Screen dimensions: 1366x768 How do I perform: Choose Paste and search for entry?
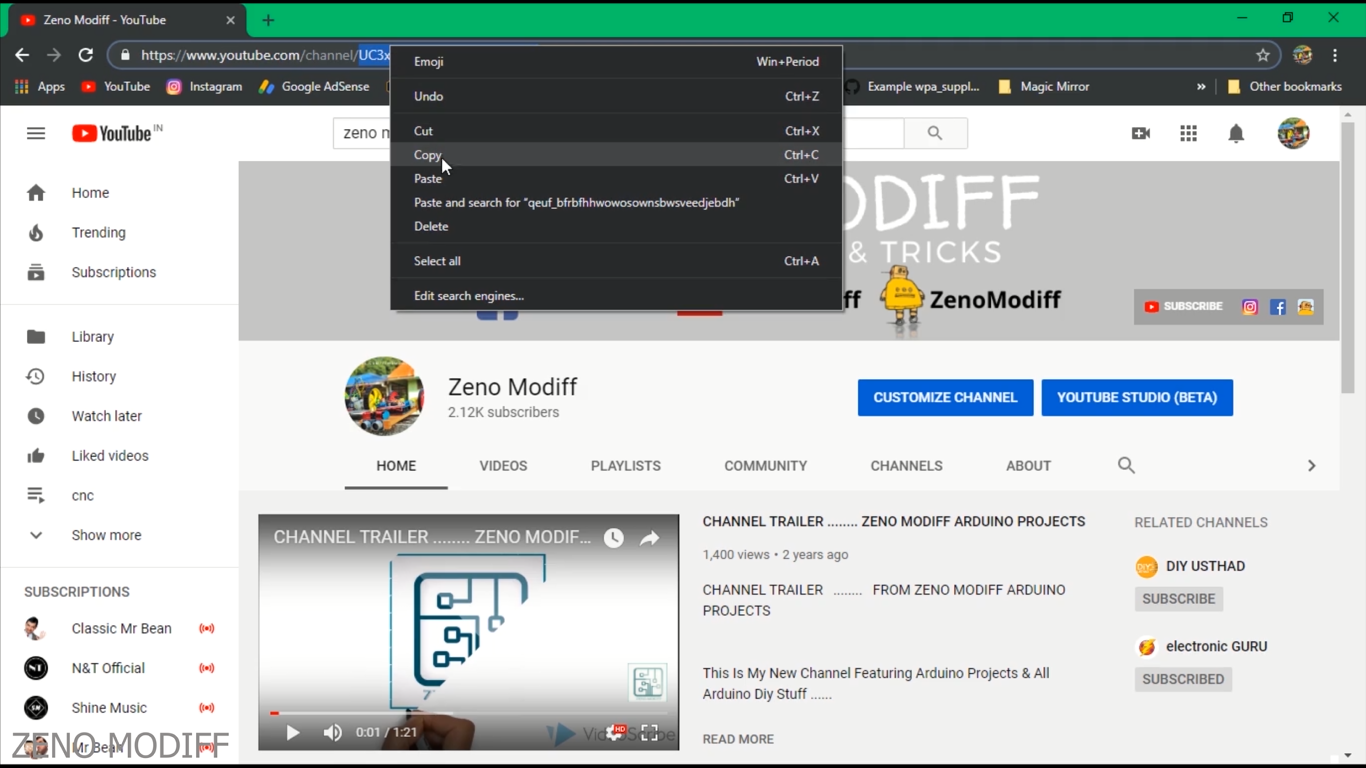(616, 203)
